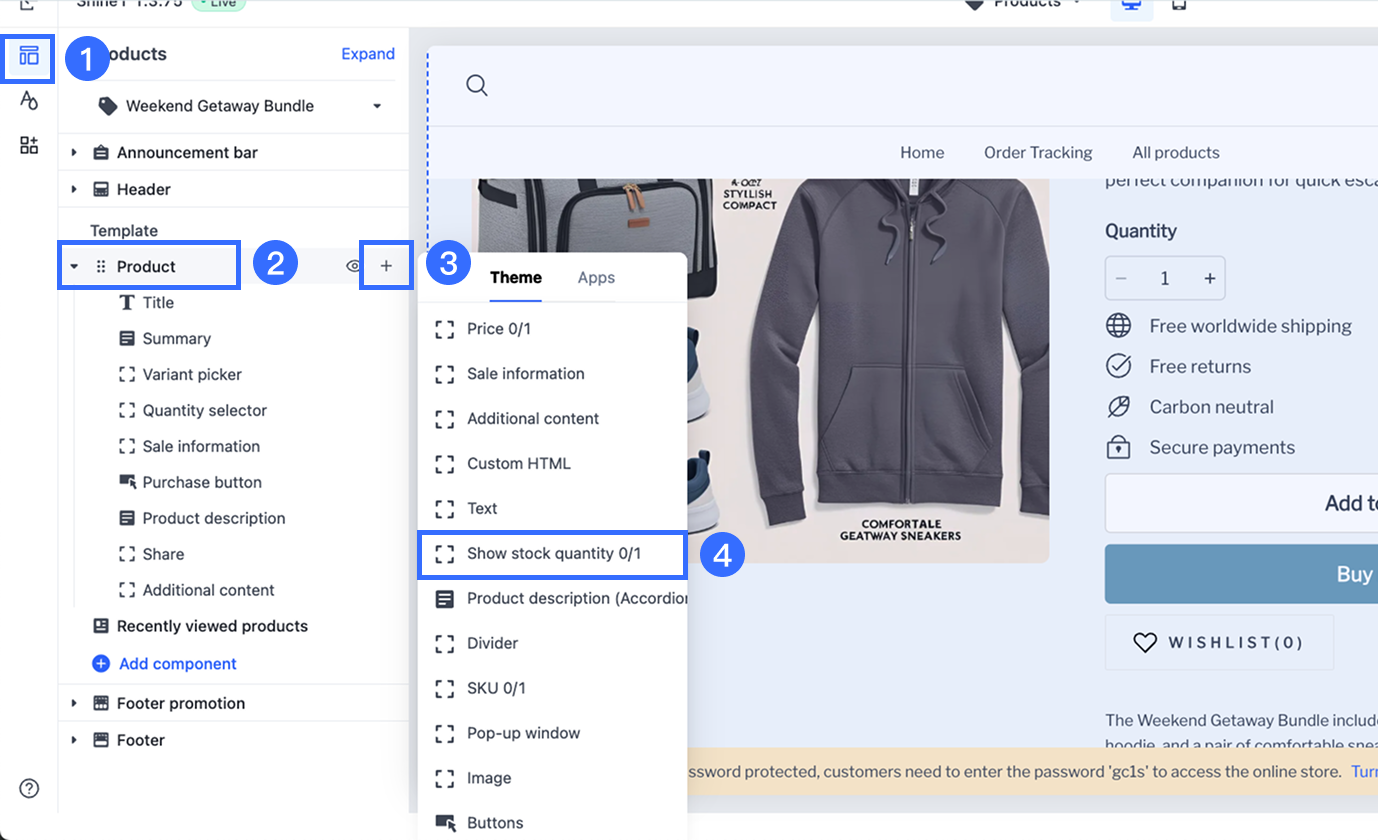The image size is (1378, 840).
Task: Decrease quantity with the minus button
Action: tap(1121, 279)
